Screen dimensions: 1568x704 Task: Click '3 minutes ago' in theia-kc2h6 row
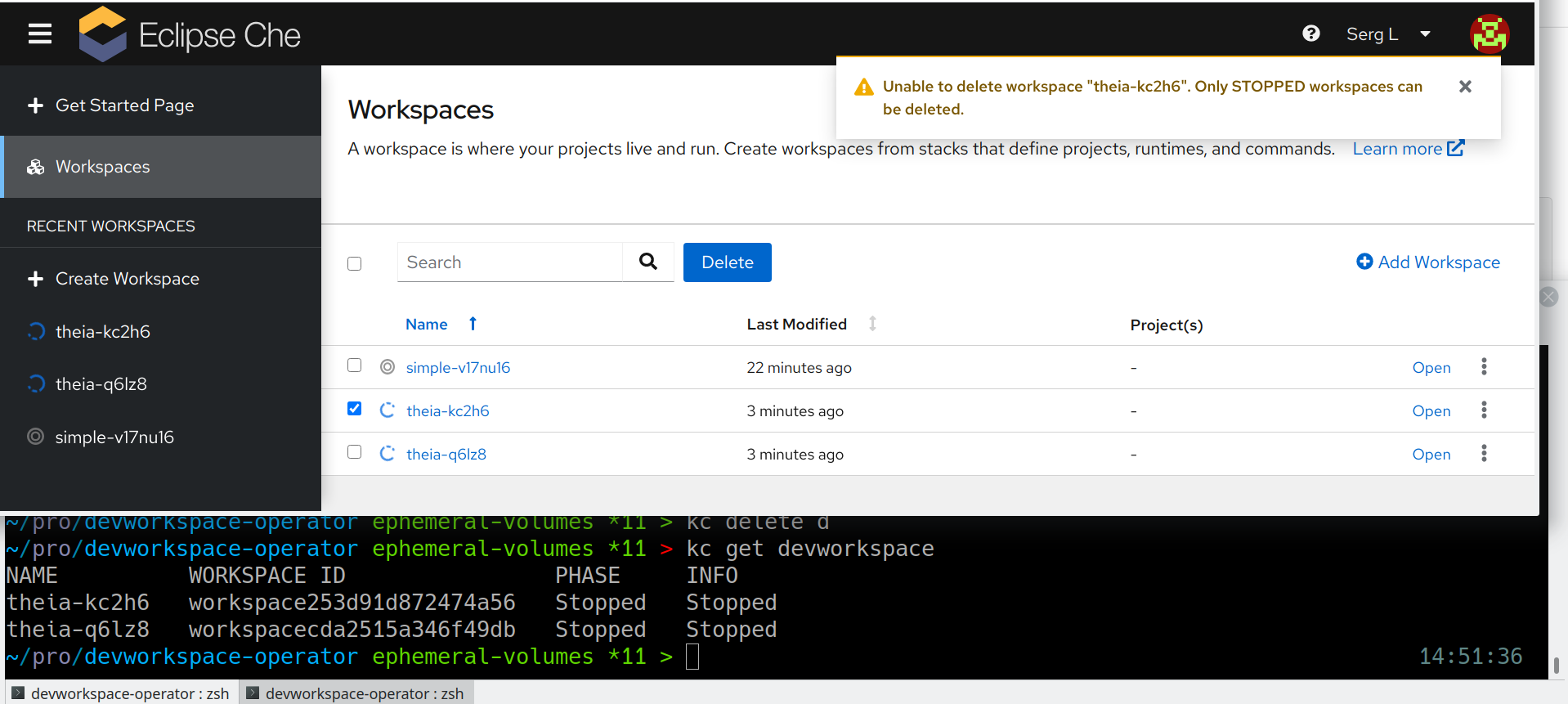click(x=795, y=411)
